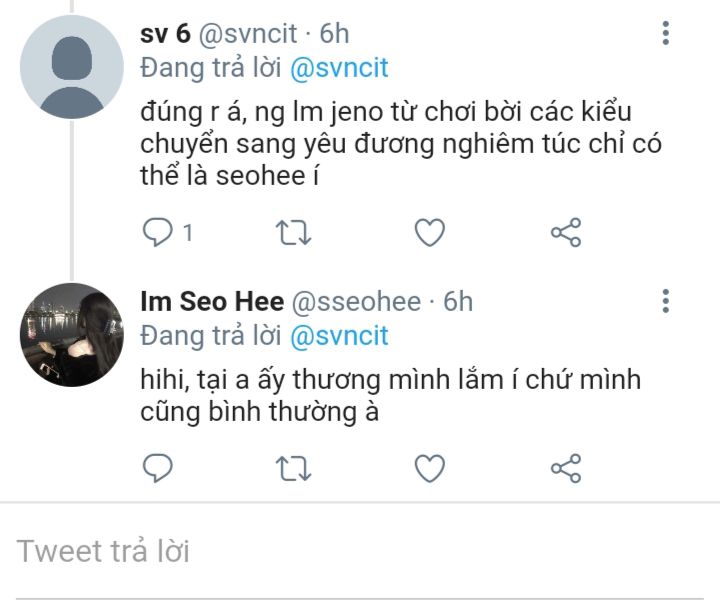Share the sv 6 tweet

click(566, 232)
